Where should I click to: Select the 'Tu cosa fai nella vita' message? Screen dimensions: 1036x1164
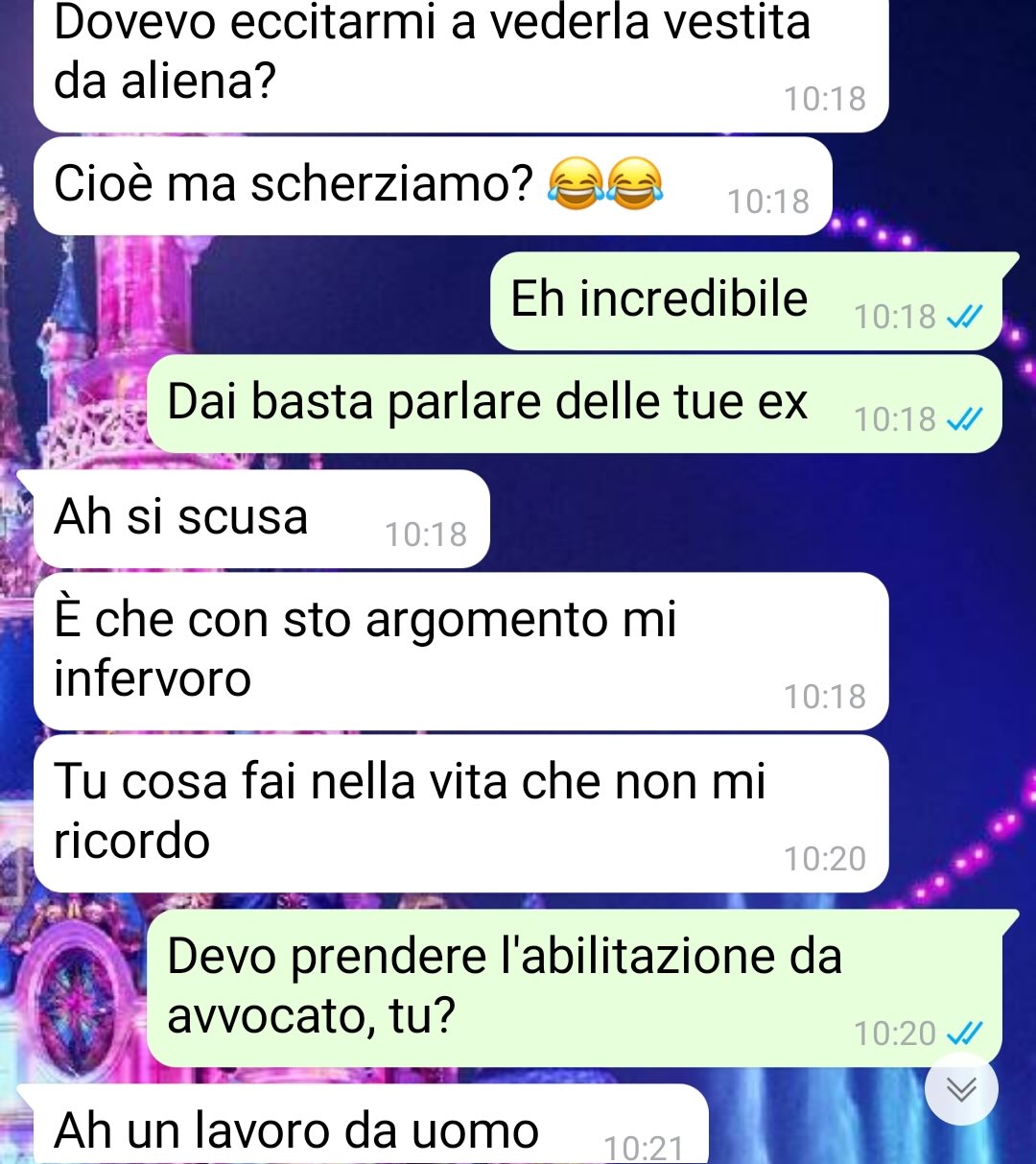click(460, 814)
